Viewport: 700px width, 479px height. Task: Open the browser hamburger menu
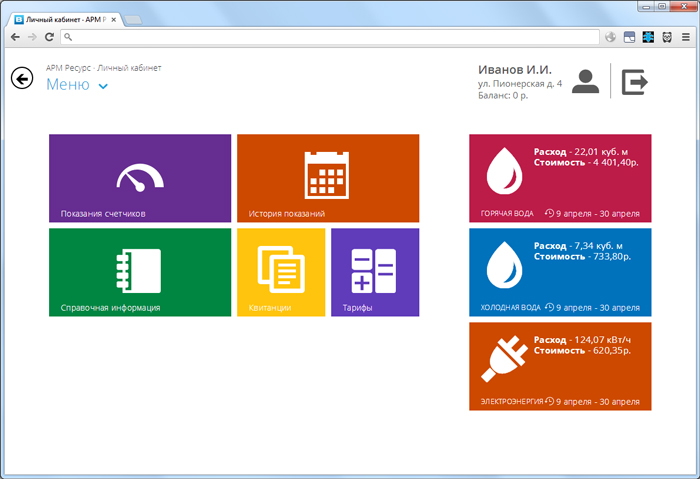point(685,37)
